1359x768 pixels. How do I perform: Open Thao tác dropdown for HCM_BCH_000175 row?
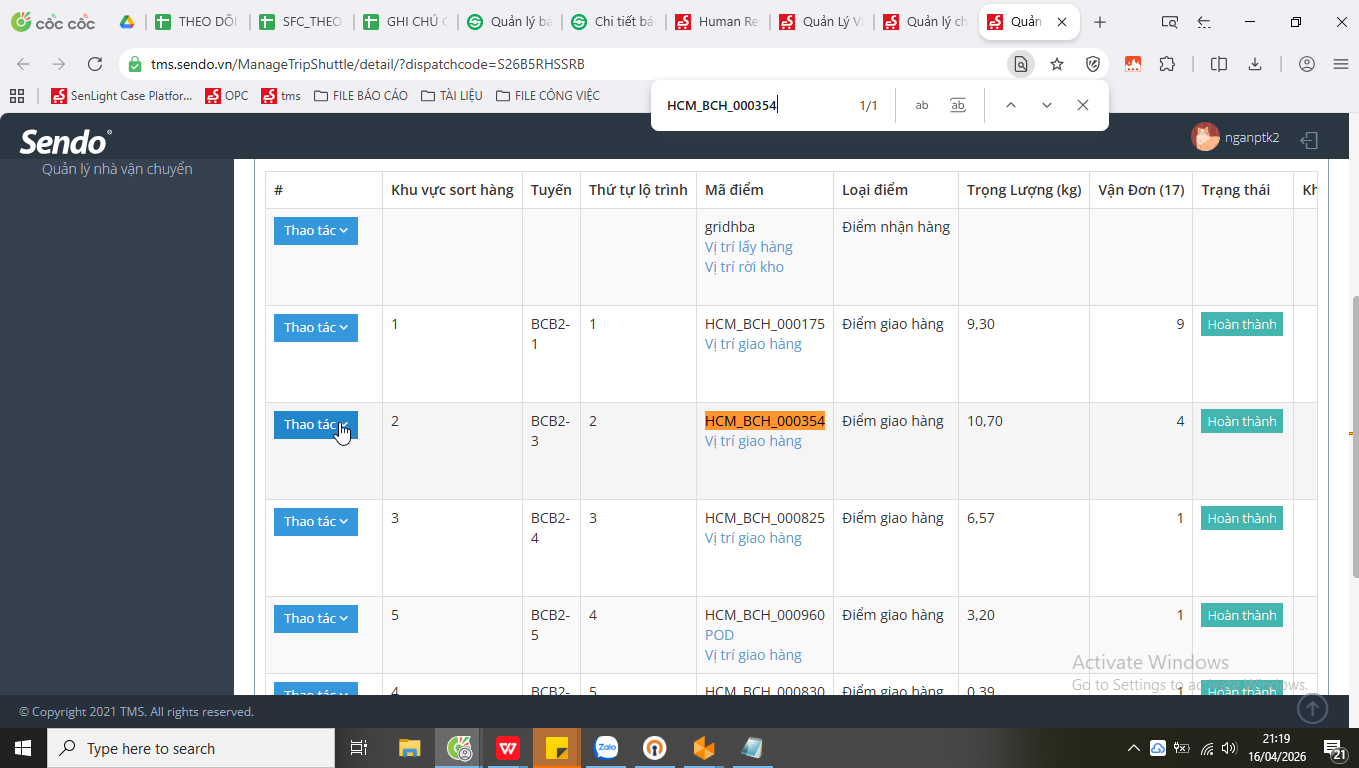click(316, 328)
